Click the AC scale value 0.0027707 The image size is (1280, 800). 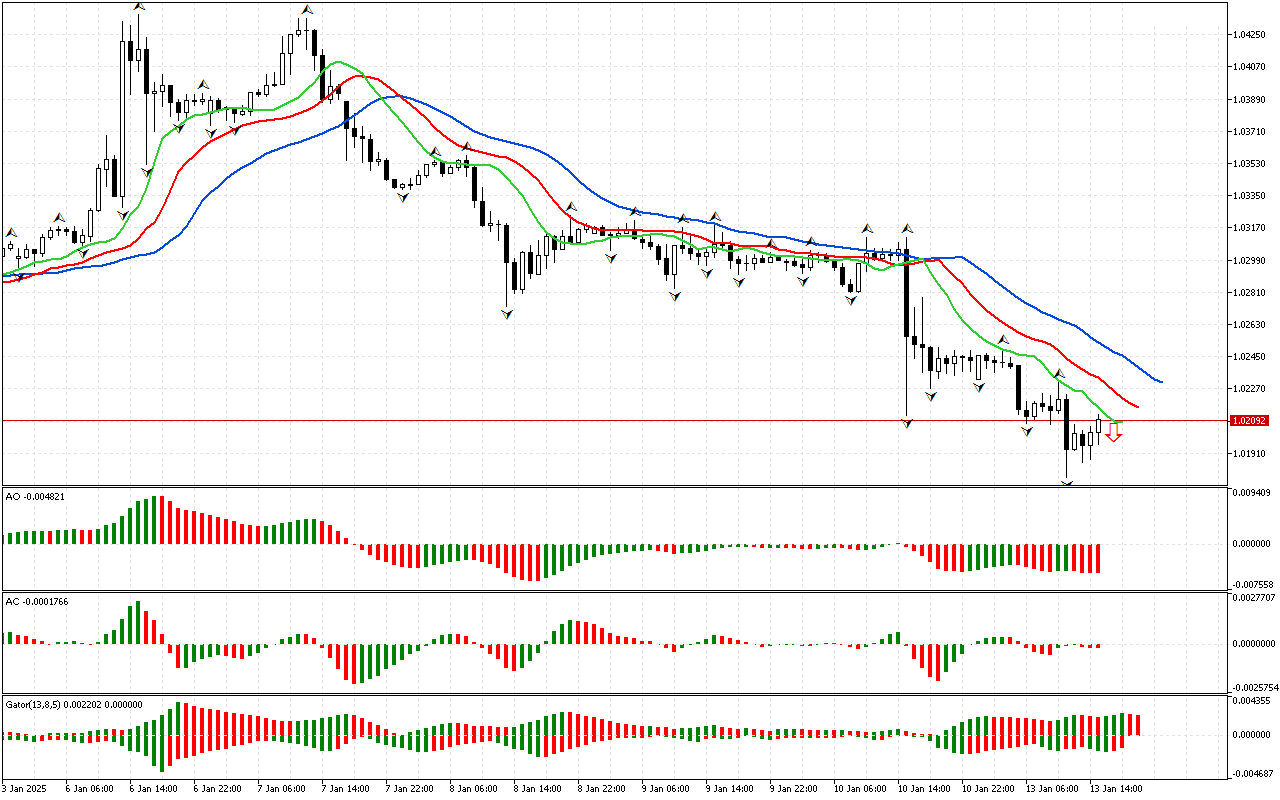point(1255,597)
